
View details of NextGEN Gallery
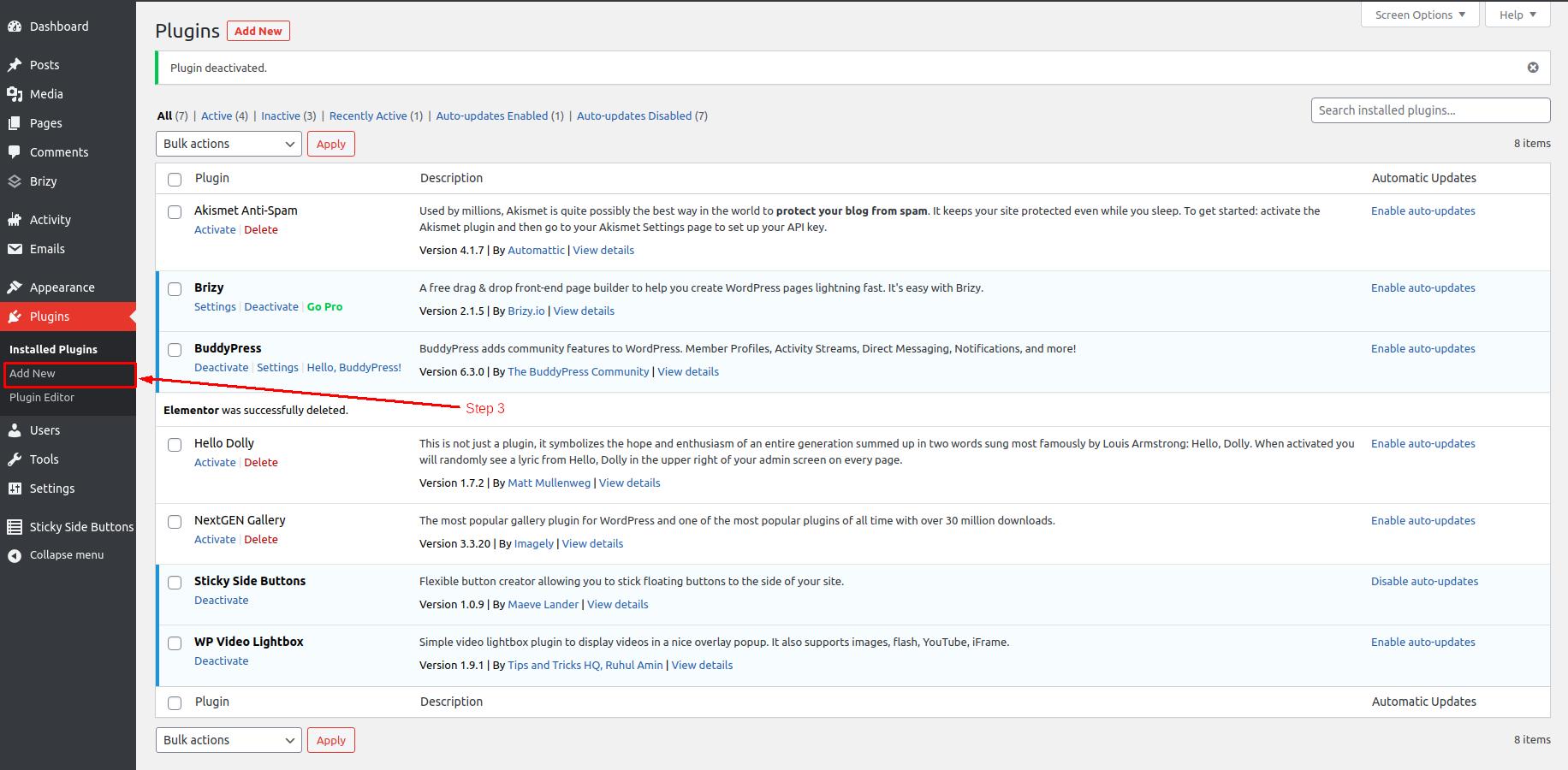592,543
